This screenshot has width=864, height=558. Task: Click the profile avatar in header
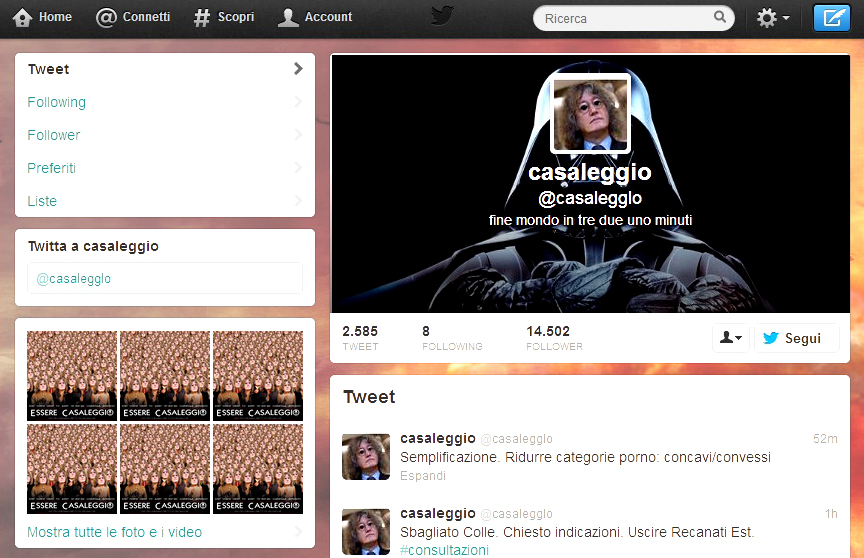590,113
